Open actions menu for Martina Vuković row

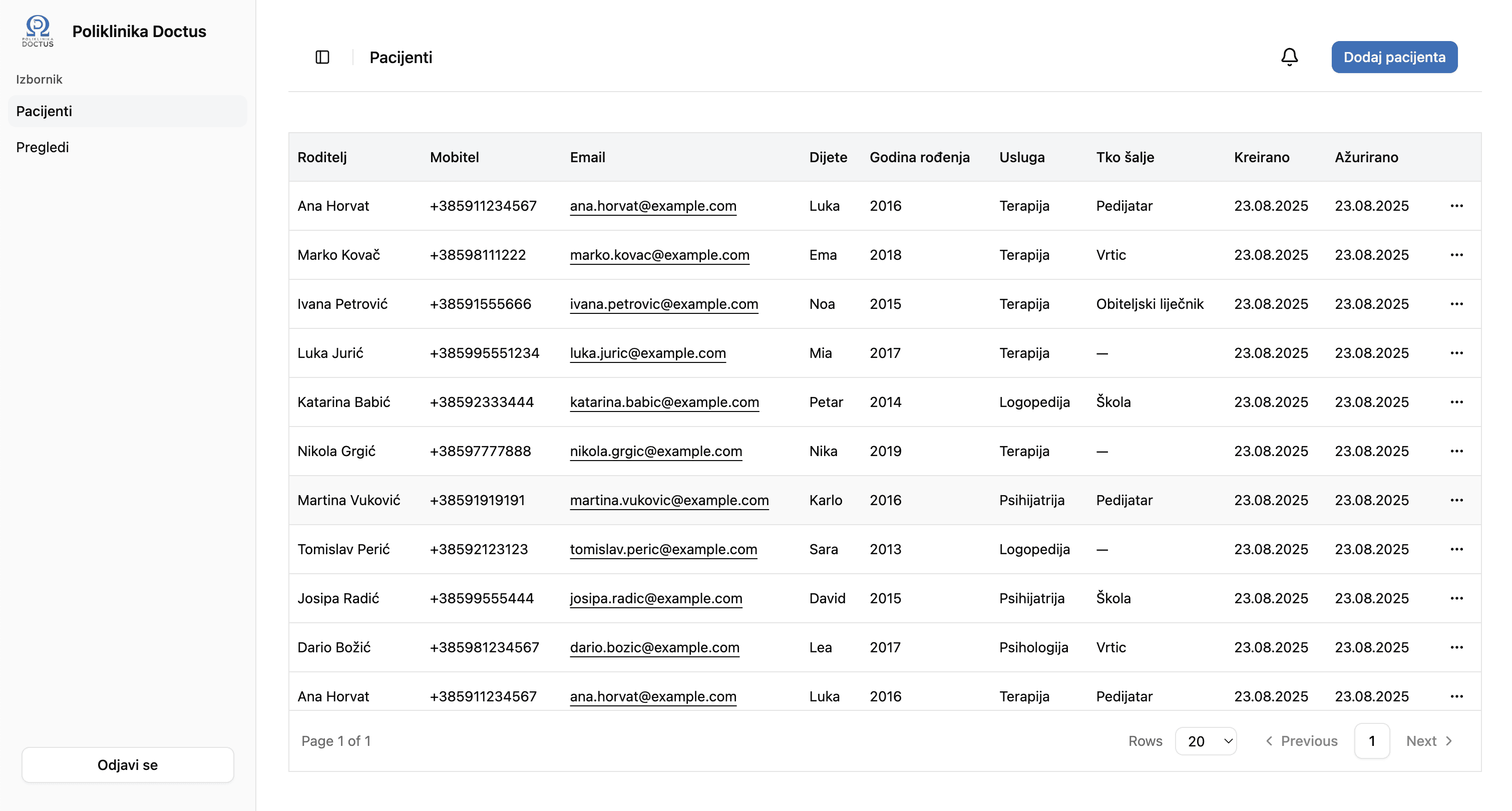(1456, 500)
